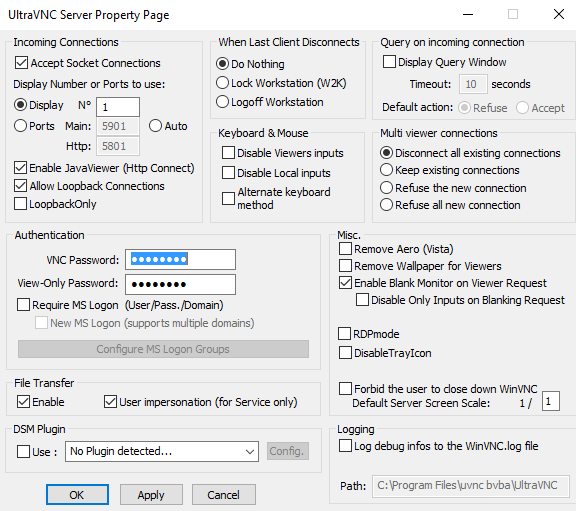The height and width of the screenshot is (511, 576).
Task: Uncheck Enable Blank Monitor on Viewer Request
Action: tap(345, 283)
